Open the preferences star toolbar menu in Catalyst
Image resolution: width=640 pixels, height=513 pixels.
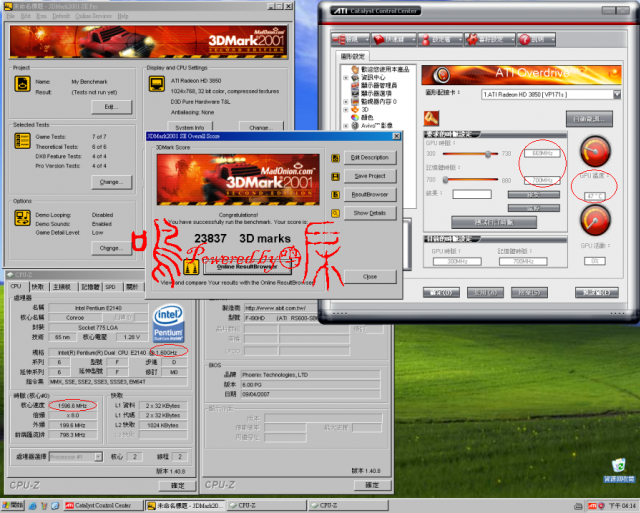coord(490,40)
